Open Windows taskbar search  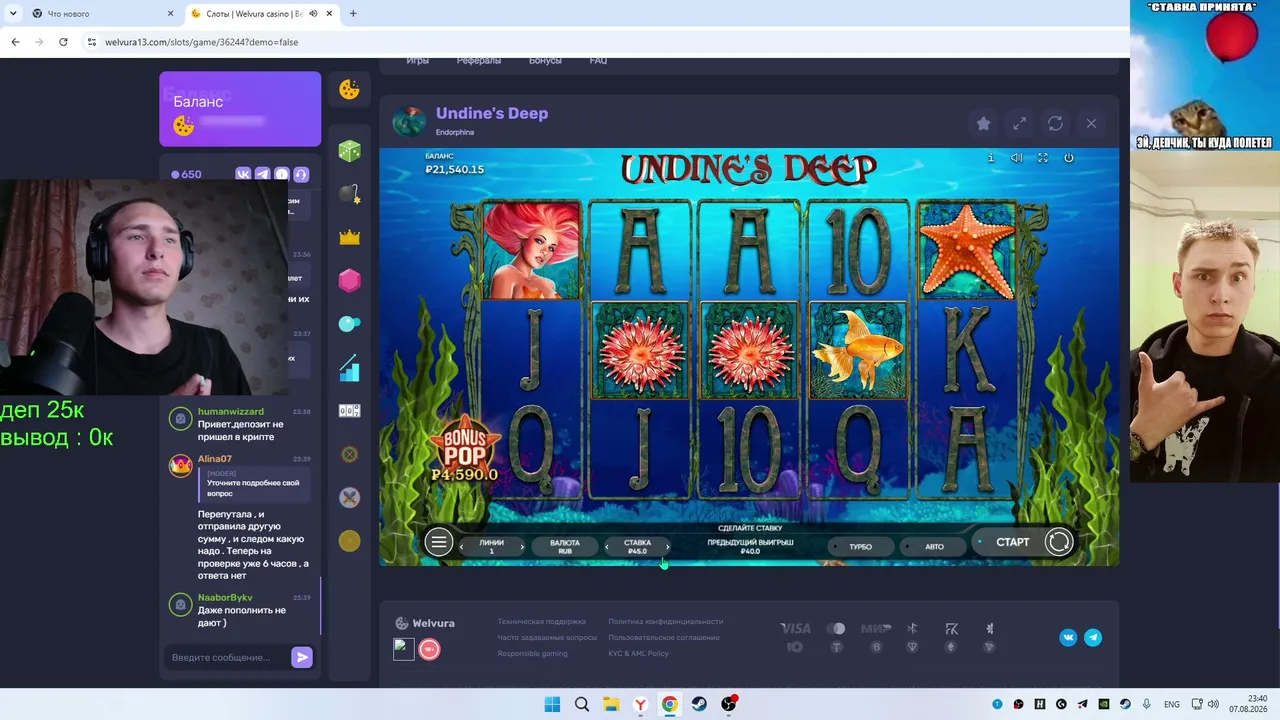[581, 704]
